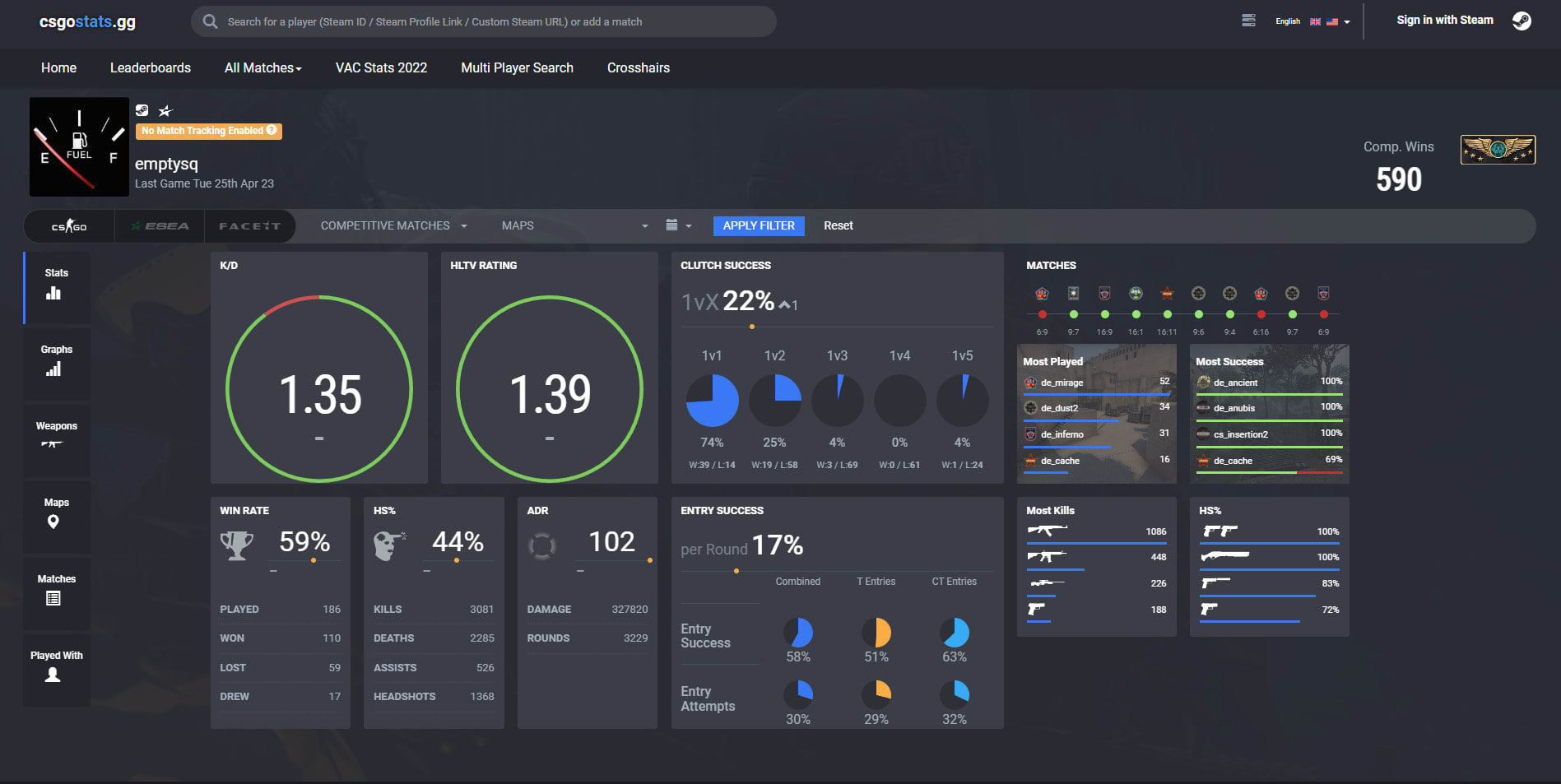Focus the player search input field
Viewport: 1561px width, 784px height.
(x=484, y=21)
